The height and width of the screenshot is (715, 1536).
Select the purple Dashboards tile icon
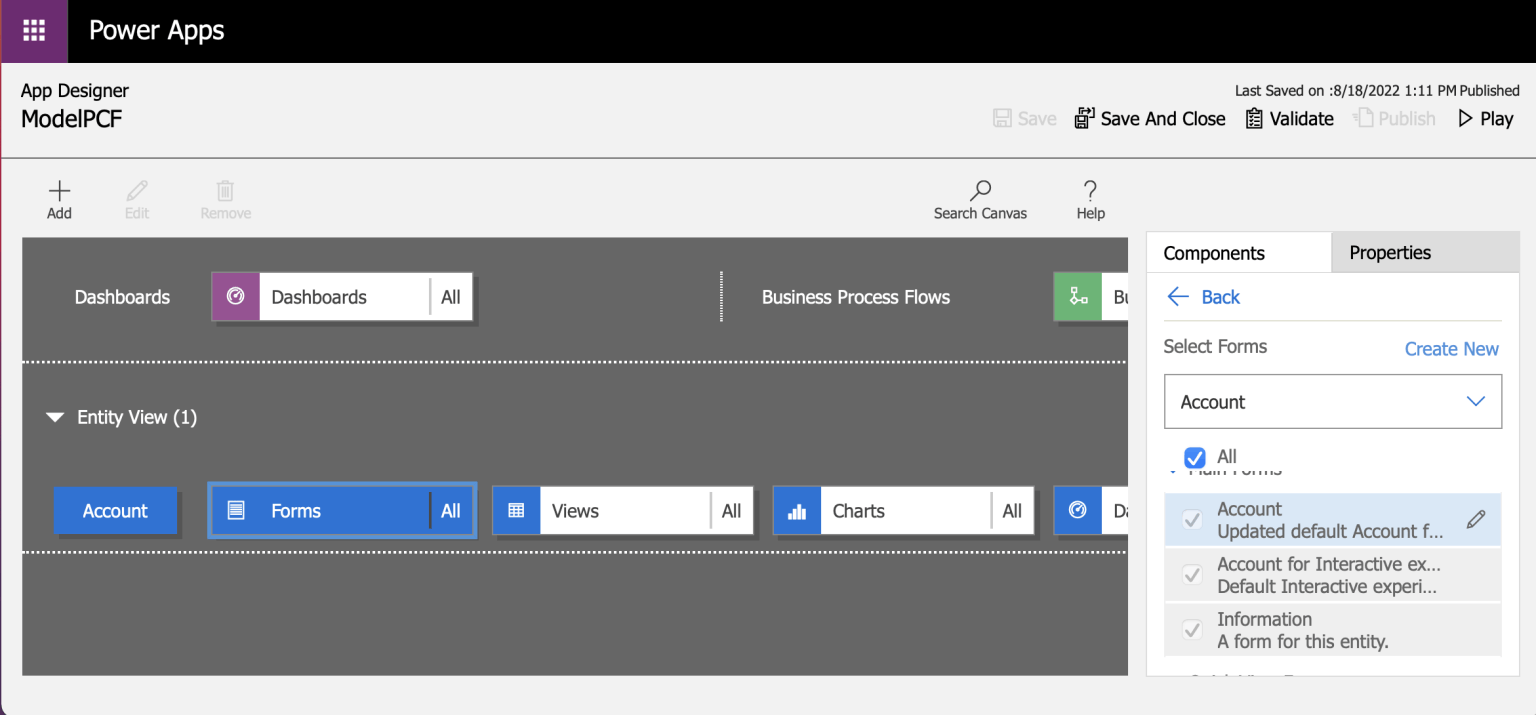(x=236, y=297)
